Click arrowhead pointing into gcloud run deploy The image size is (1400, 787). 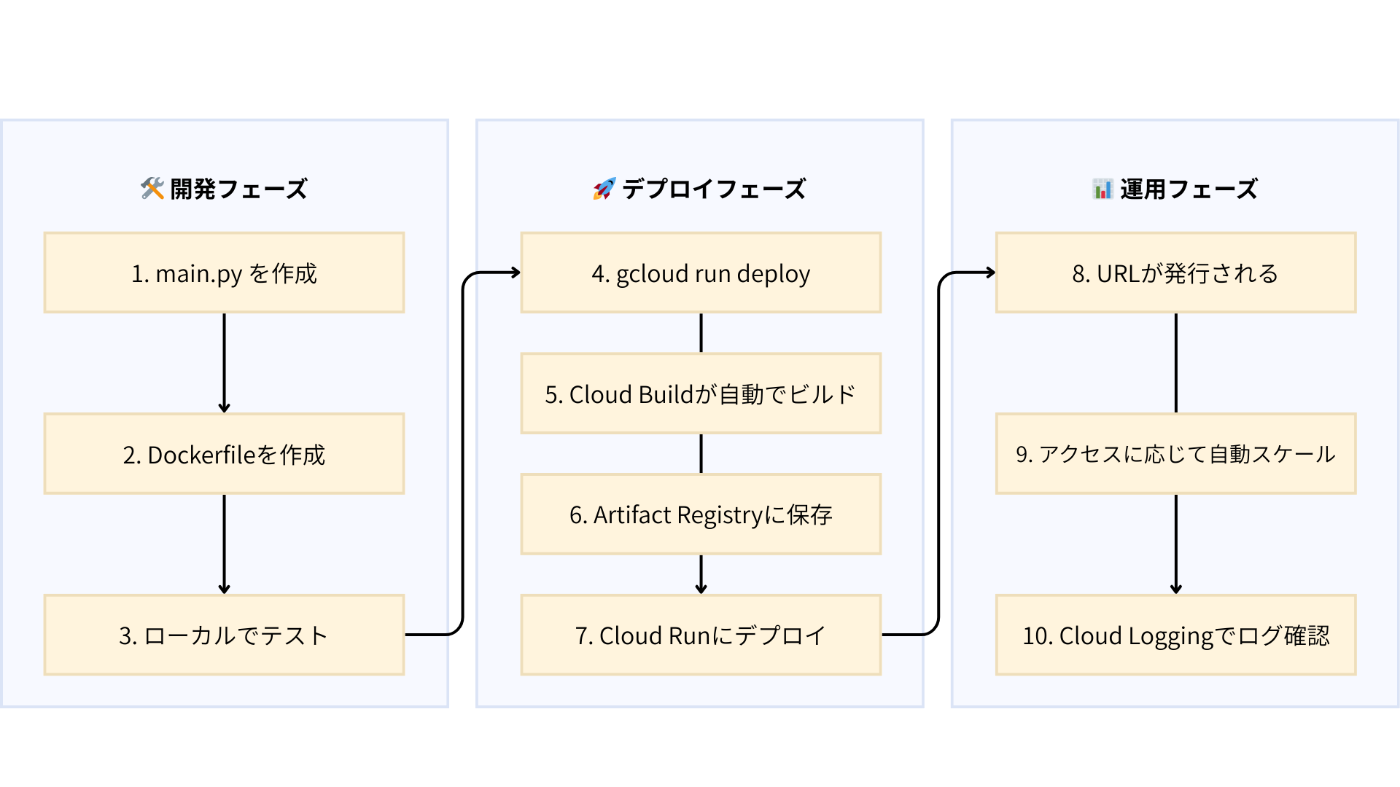514,273
